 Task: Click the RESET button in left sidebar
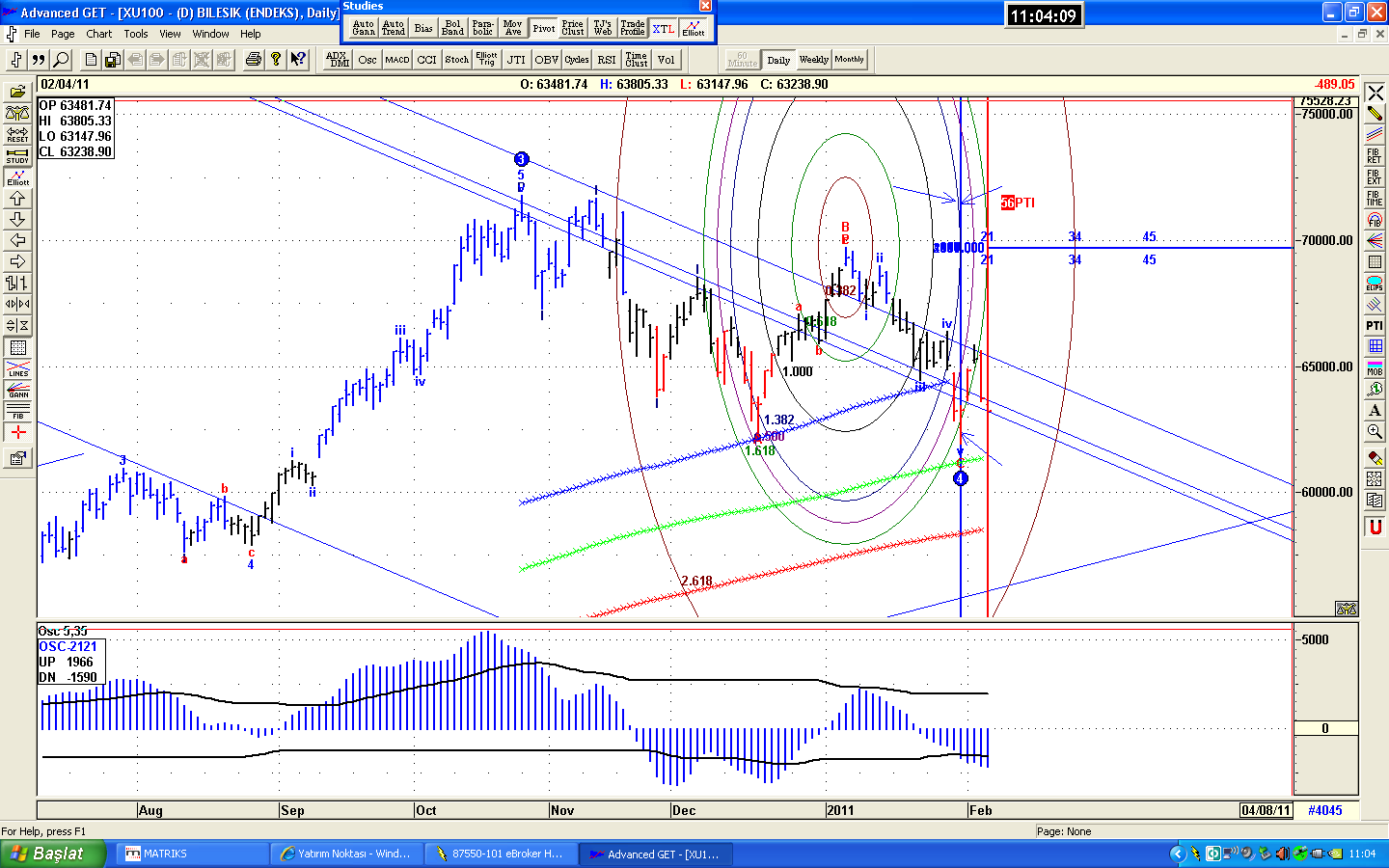(17, 135)
